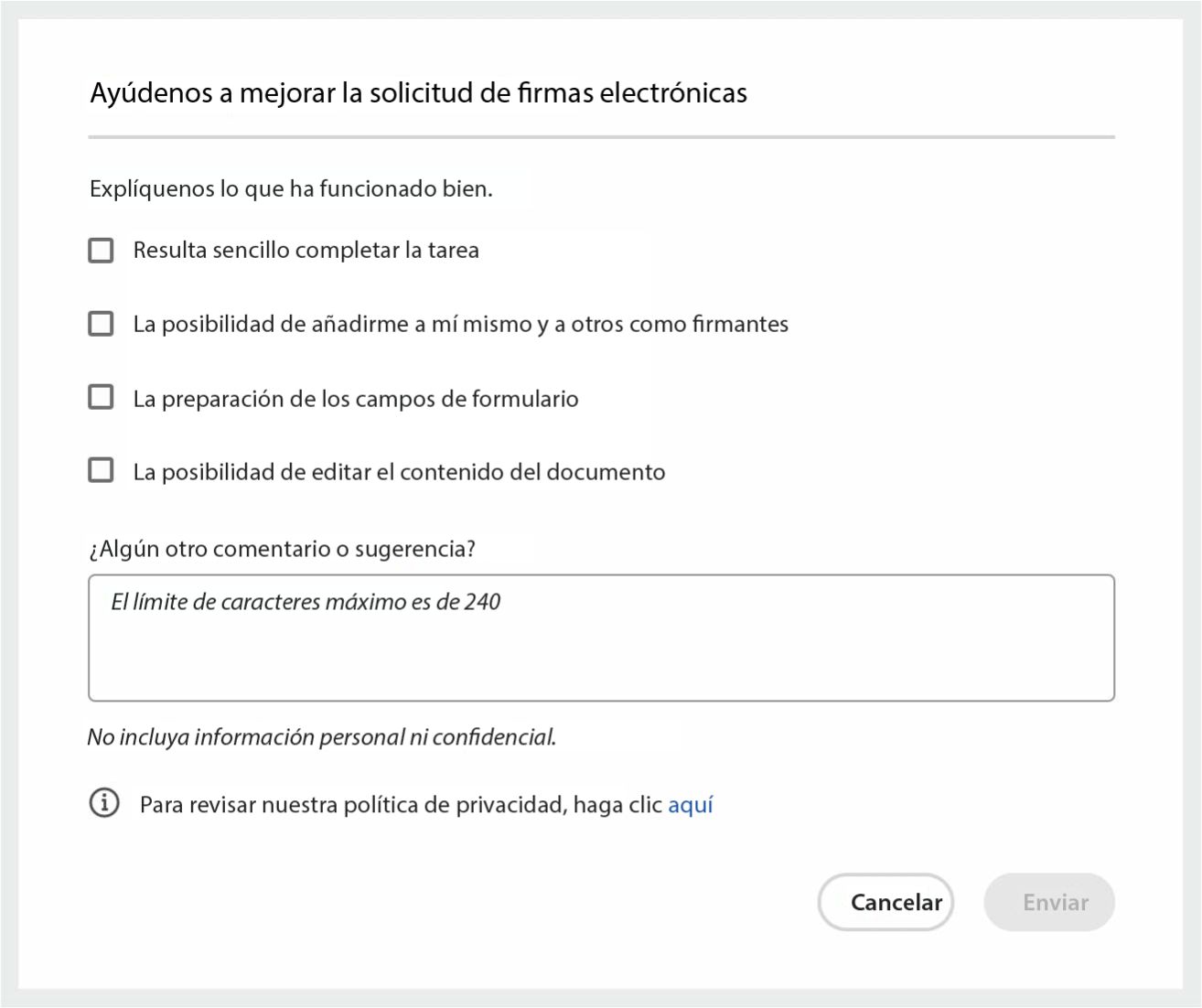1202x1008 pixels.
Task: Click the dialog title text
Action: [x=418, y=92]
